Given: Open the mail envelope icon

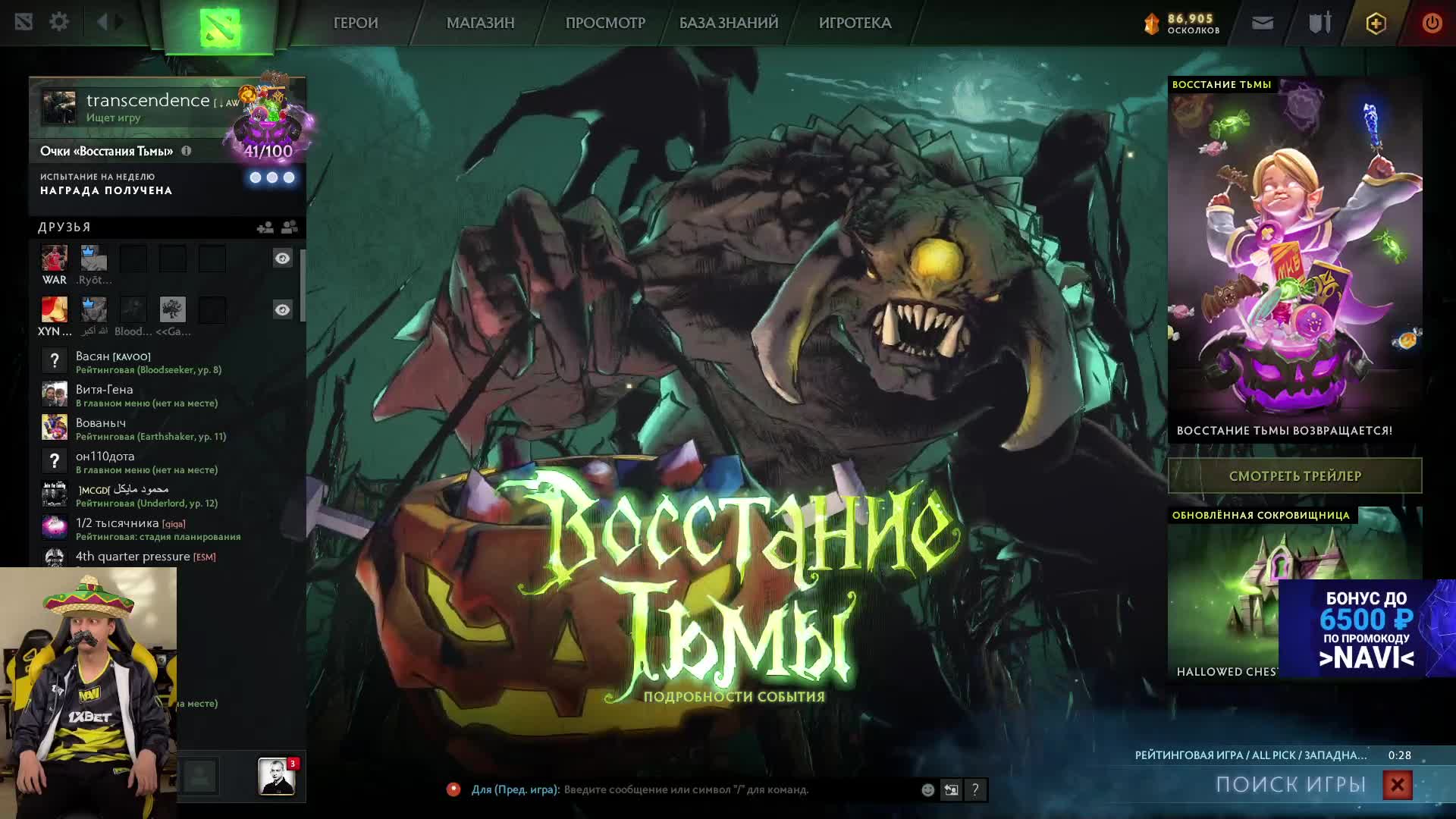Looking at the screenshot, I should 1263,23.
